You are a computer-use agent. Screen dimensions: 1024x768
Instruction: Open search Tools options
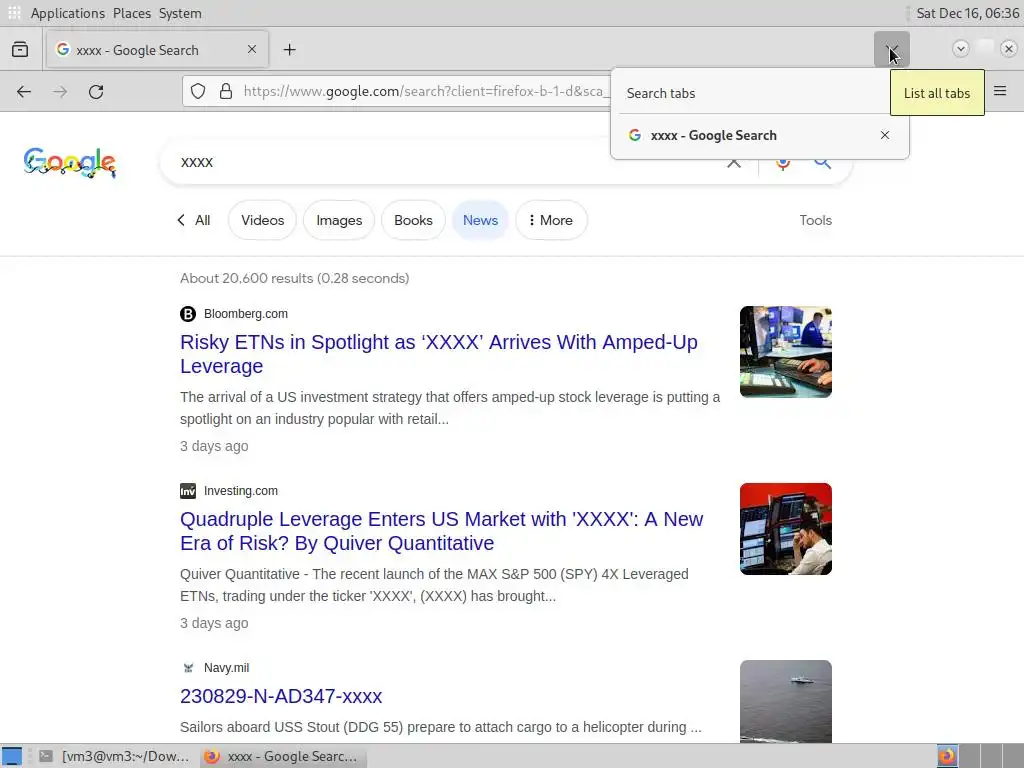(816, 220)
